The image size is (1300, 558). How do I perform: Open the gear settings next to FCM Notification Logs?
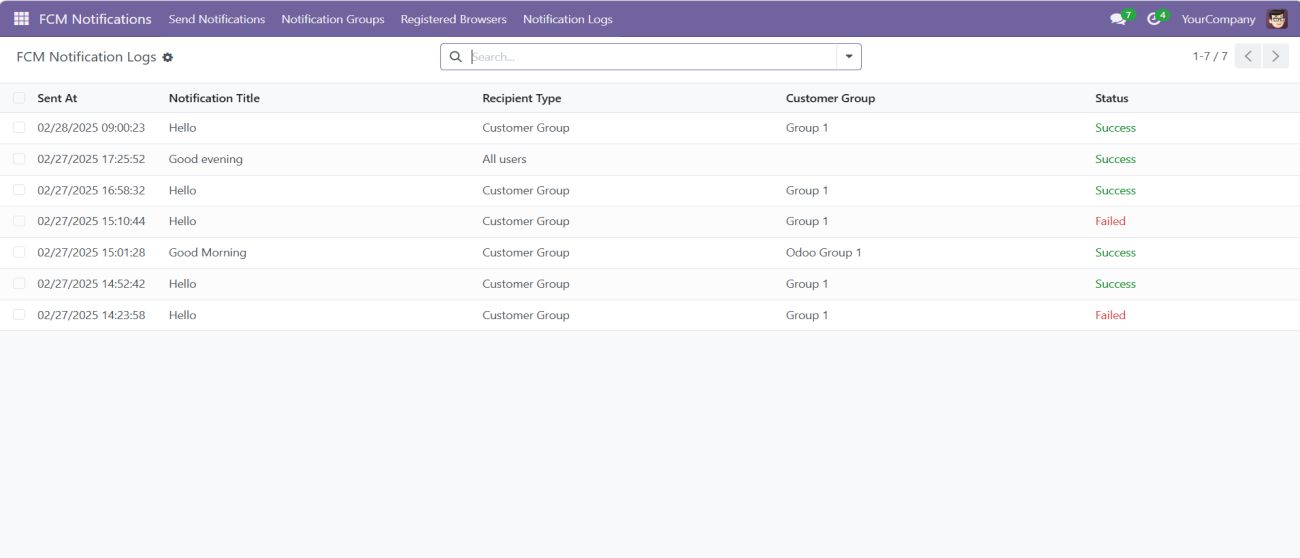click(x=168, y=58)
